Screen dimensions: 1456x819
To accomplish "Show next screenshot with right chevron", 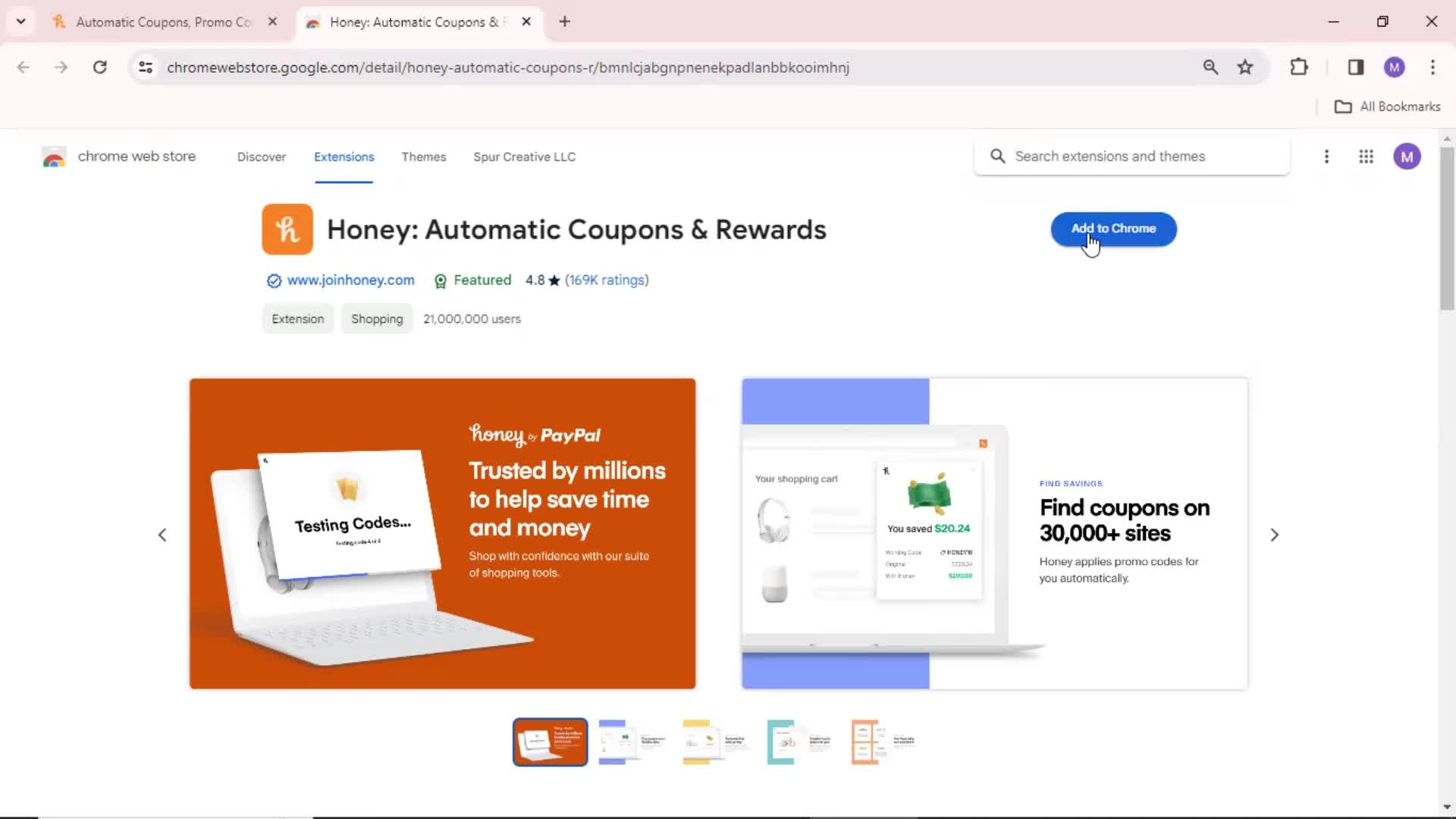I will coord(1274,535).
